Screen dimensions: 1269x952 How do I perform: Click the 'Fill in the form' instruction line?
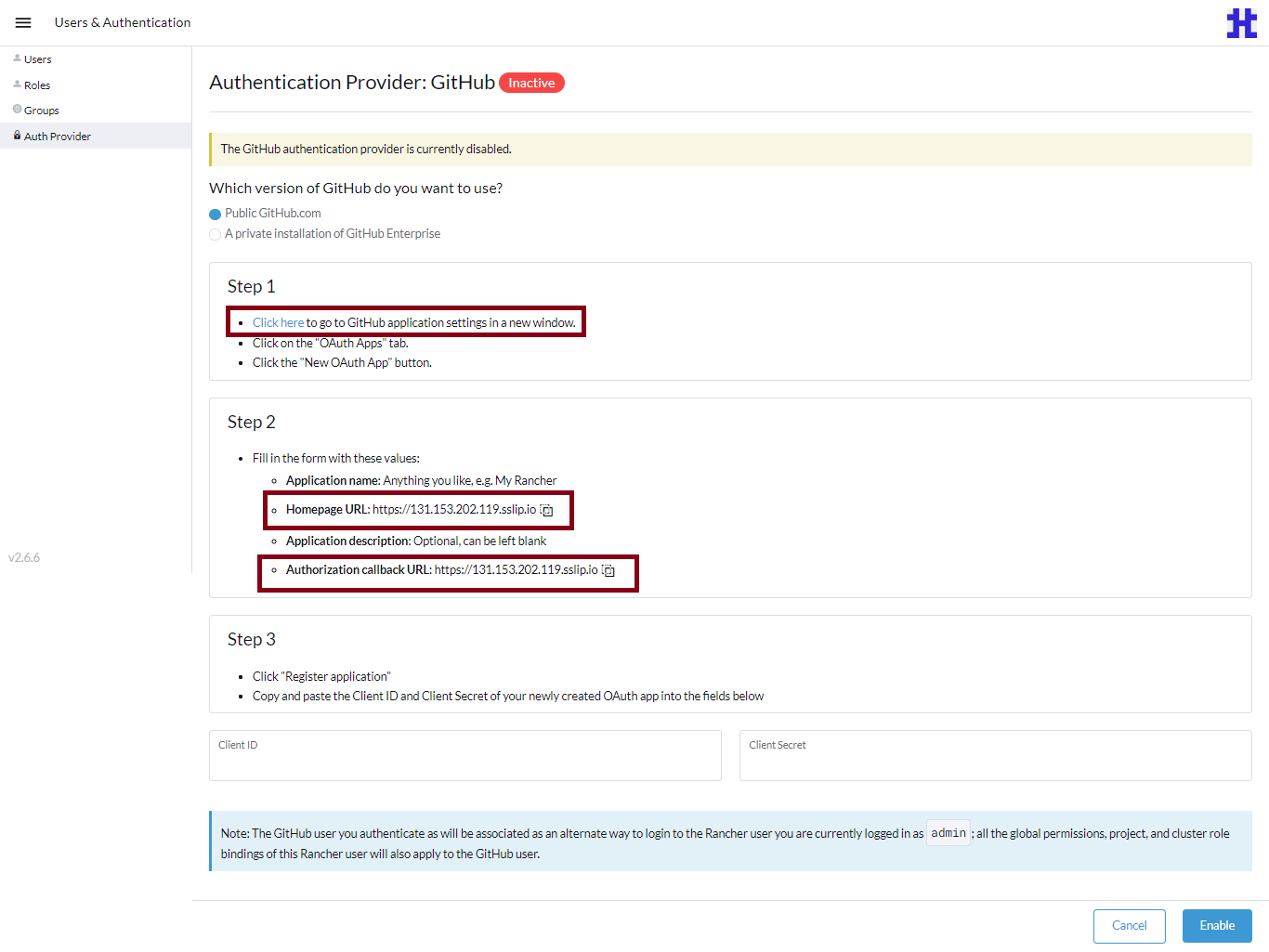pos(336,459)
